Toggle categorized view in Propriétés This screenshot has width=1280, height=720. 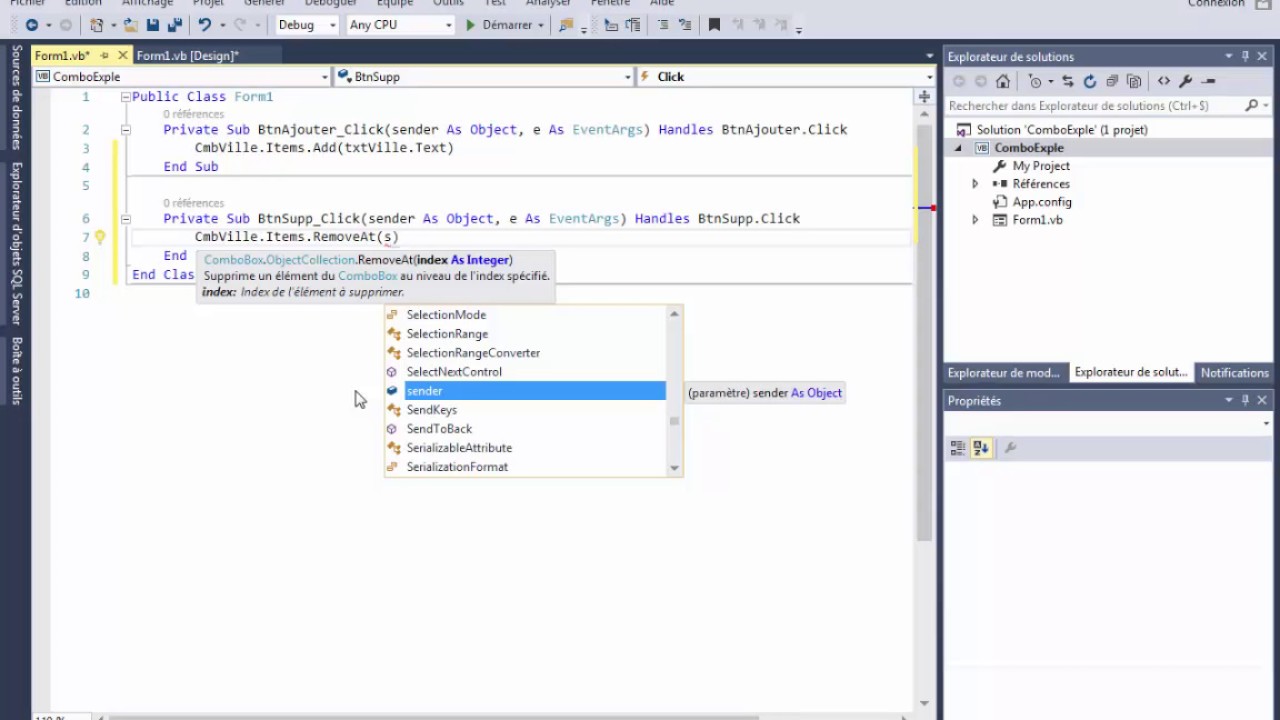(x=958, y=449)
